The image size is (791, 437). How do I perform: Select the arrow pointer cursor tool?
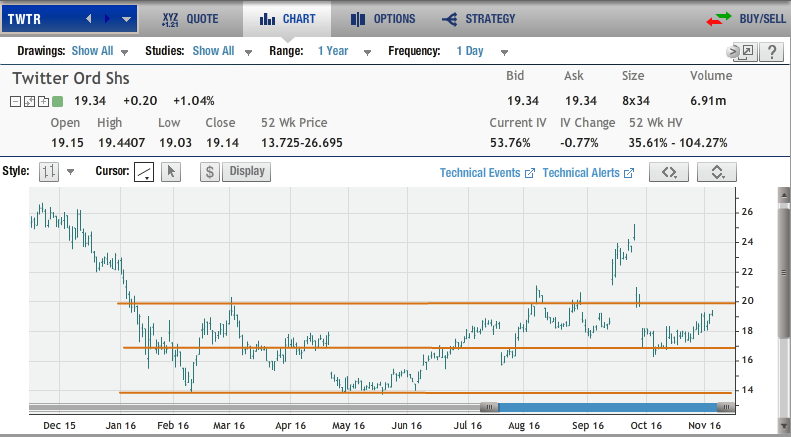(171, 172)
